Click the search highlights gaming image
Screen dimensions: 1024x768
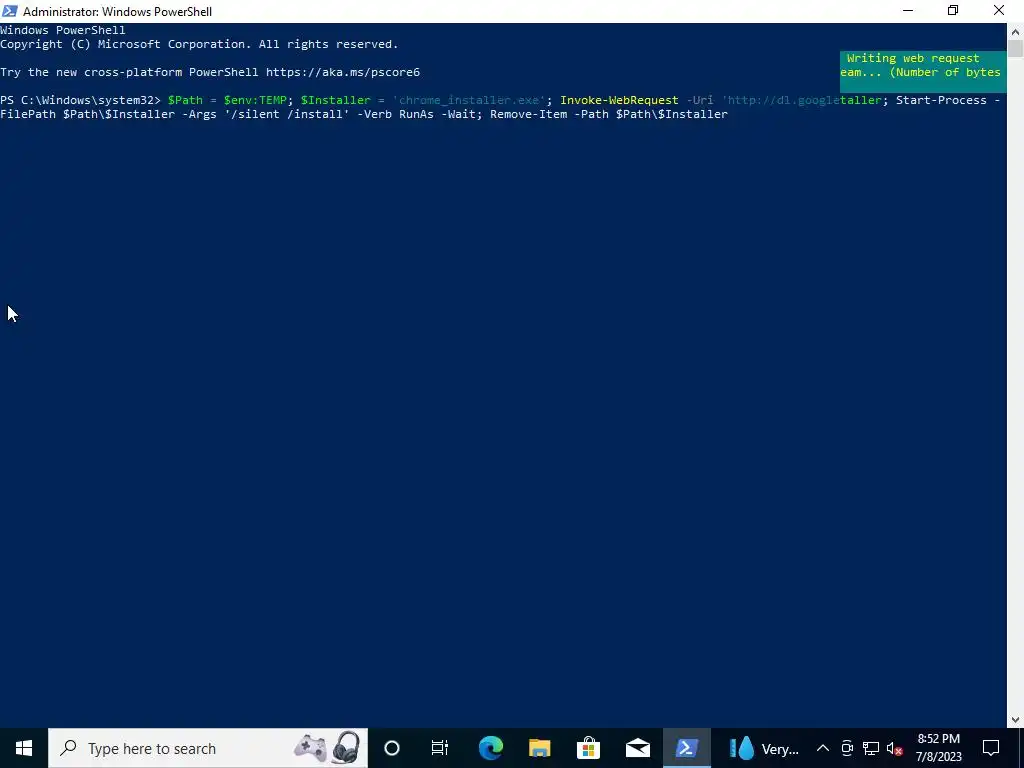(x=327, y=746)
